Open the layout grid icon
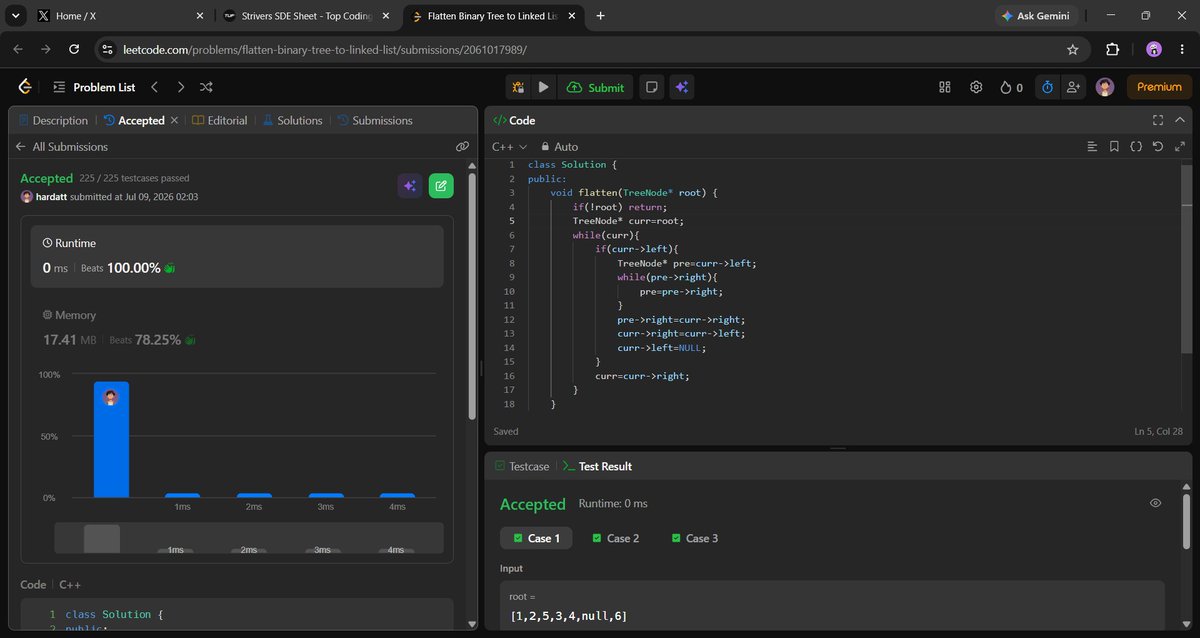This screenshot has height=638, width=1200. (x=945, y=87)
